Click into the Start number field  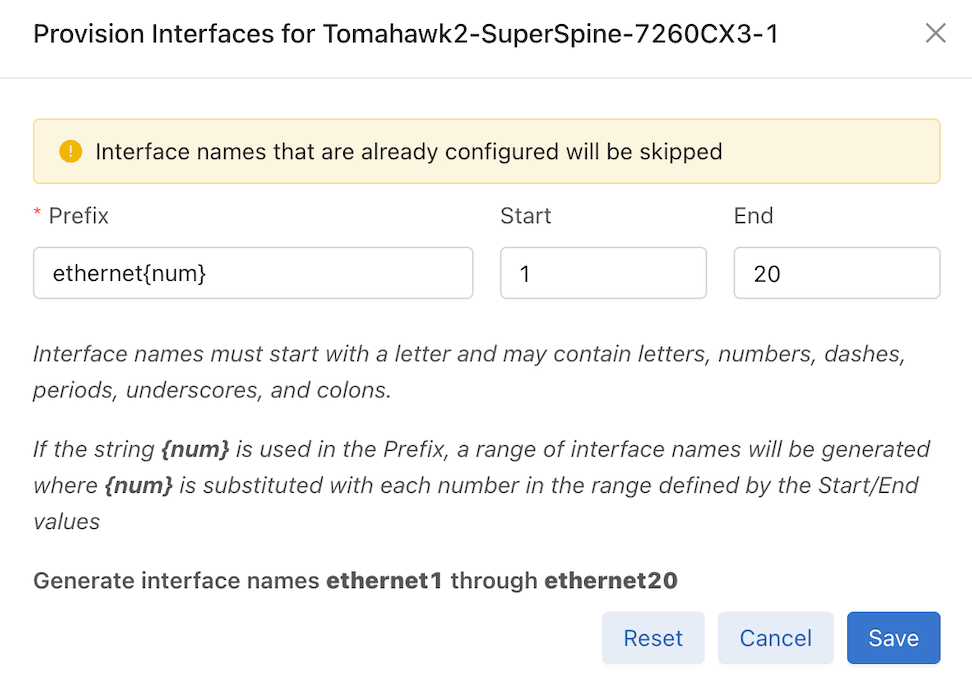click(603, 273)
